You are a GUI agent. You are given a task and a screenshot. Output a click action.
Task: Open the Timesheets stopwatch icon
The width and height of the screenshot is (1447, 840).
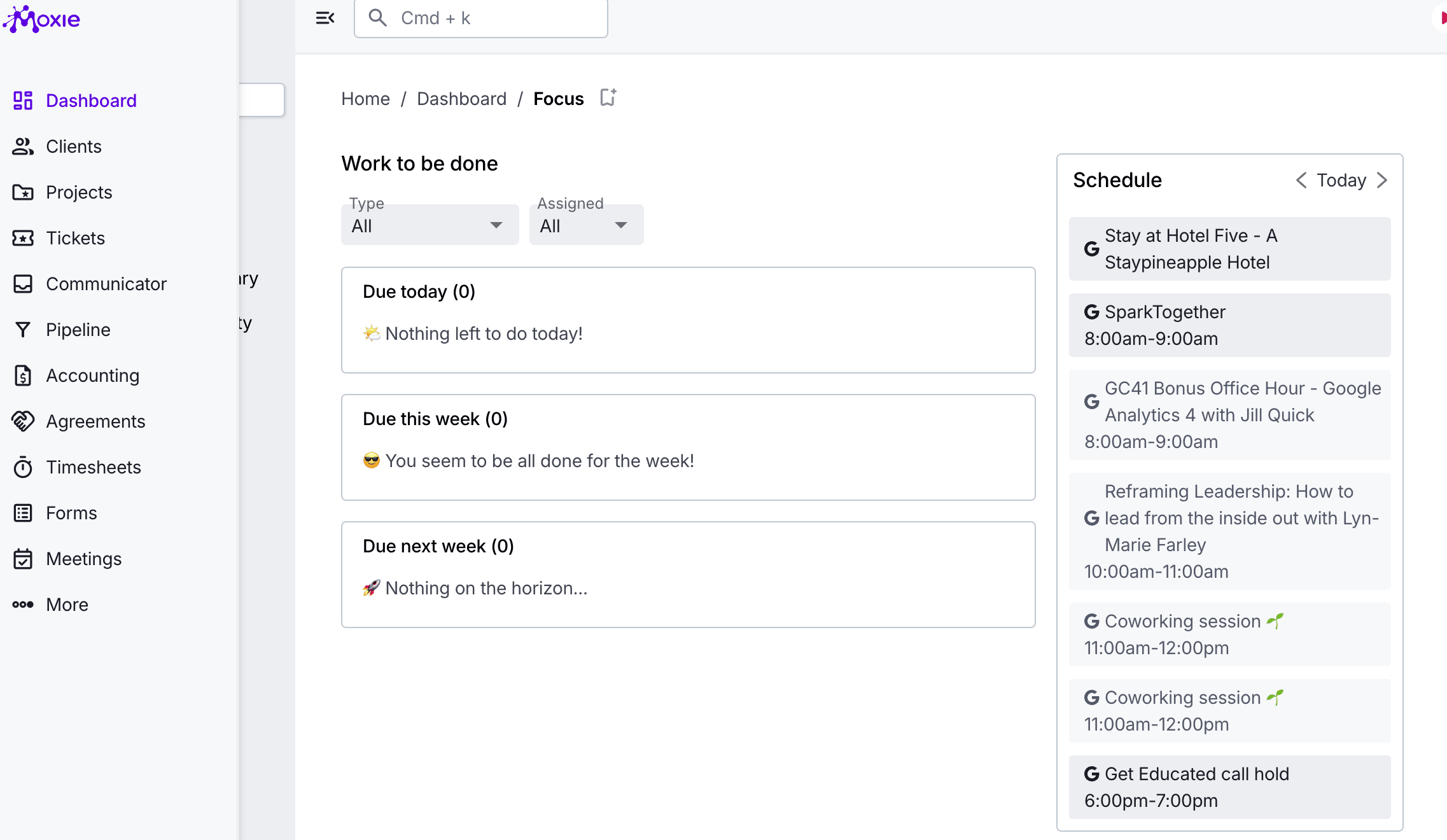pyautogui.click(x=23, y=467)
